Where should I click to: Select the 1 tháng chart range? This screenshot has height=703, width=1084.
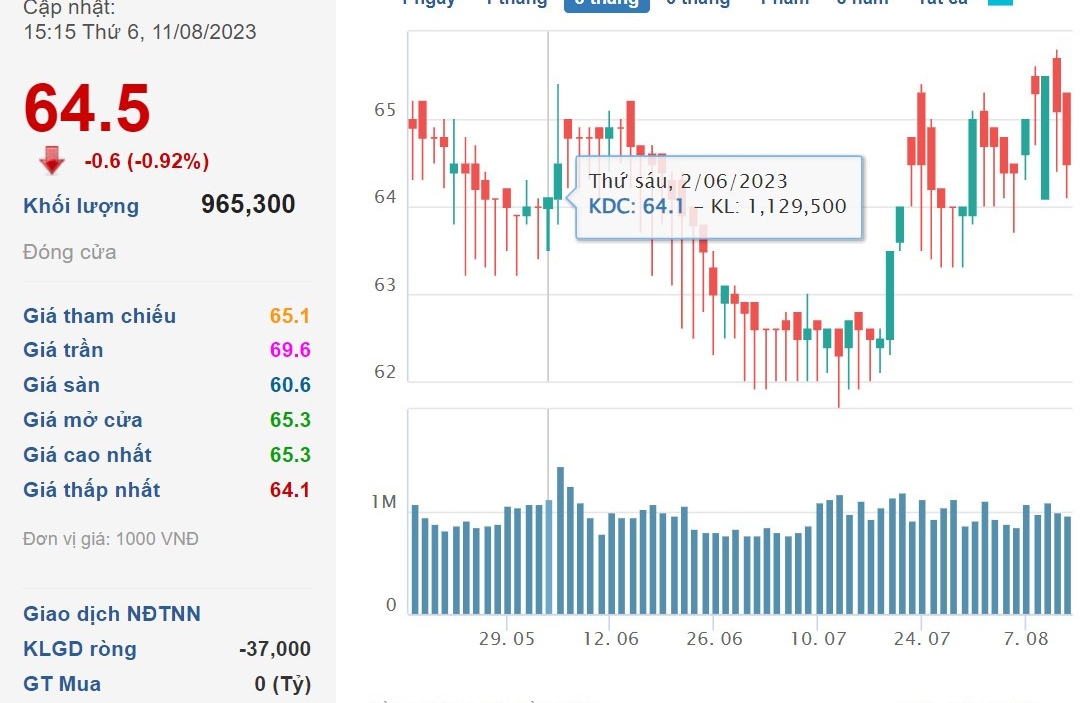click(x=516, y=3)
